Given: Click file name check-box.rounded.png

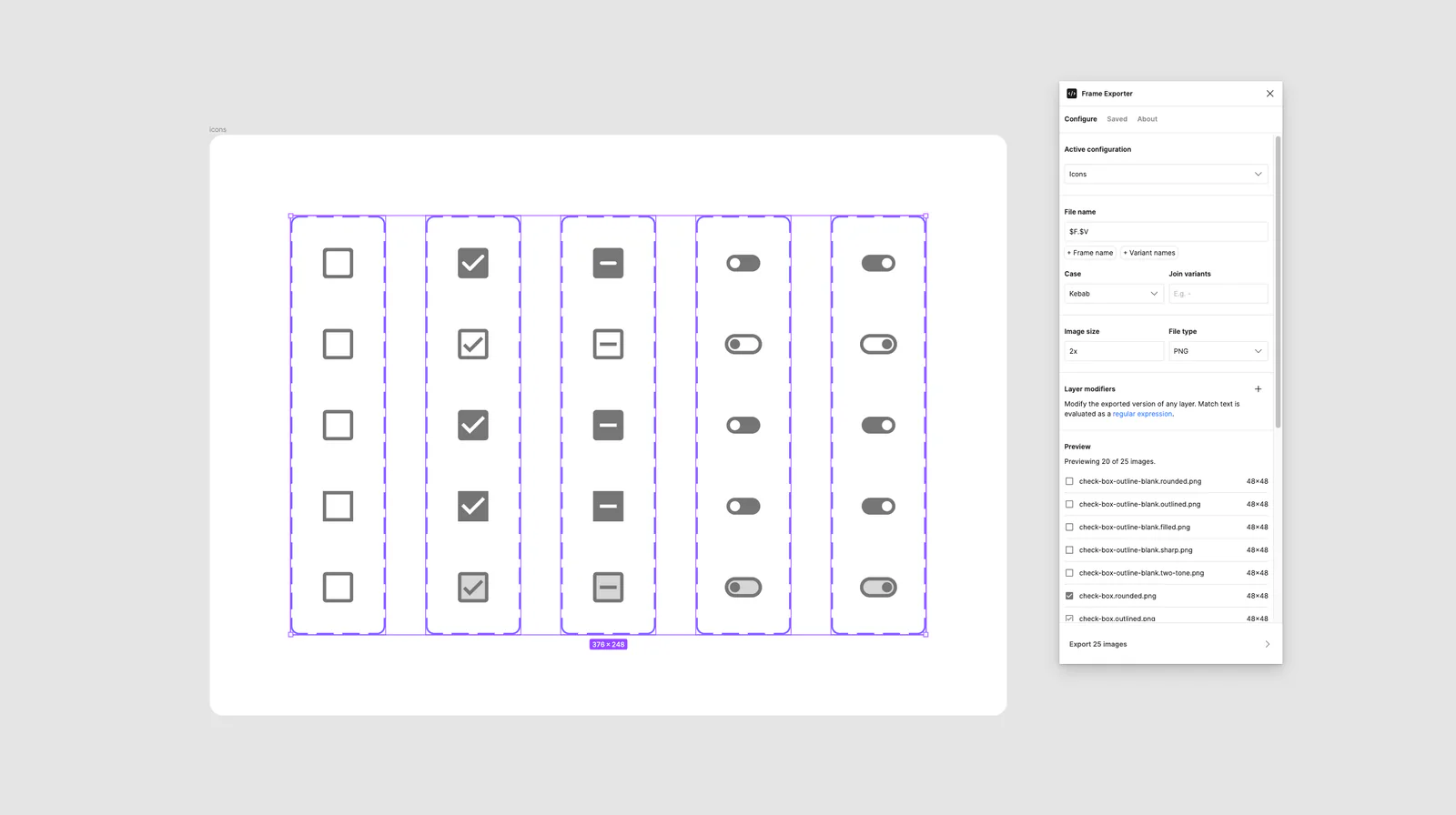Looking at the screenshot, I should tap(1117, 596).
